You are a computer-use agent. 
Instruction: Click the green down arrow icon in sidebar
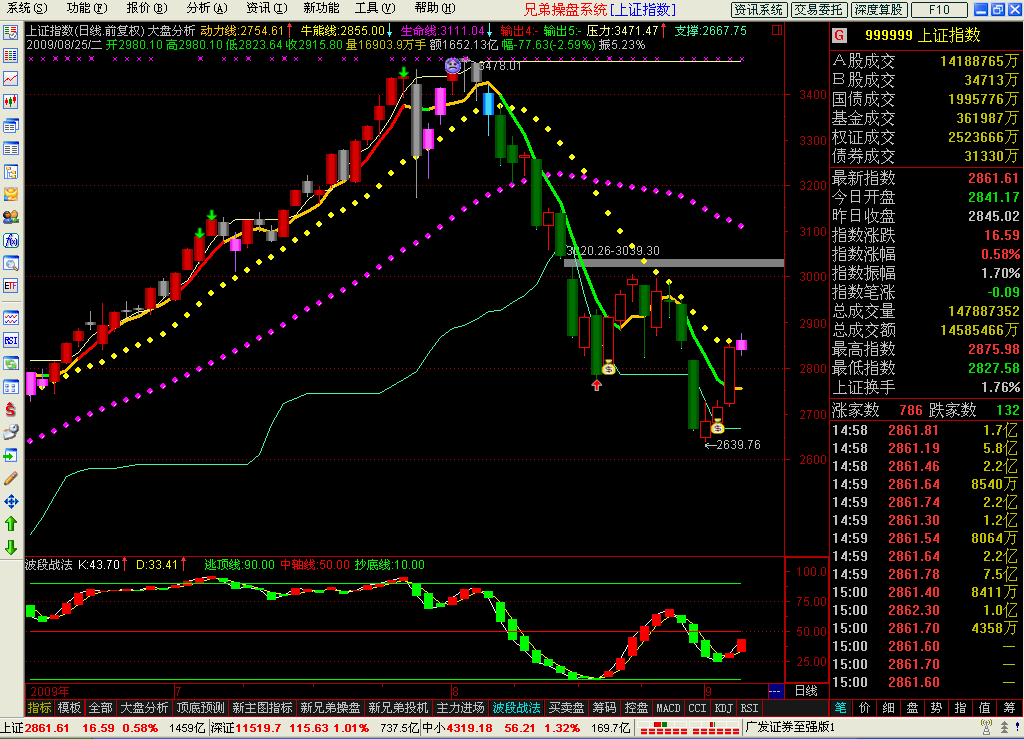[10, 547]
